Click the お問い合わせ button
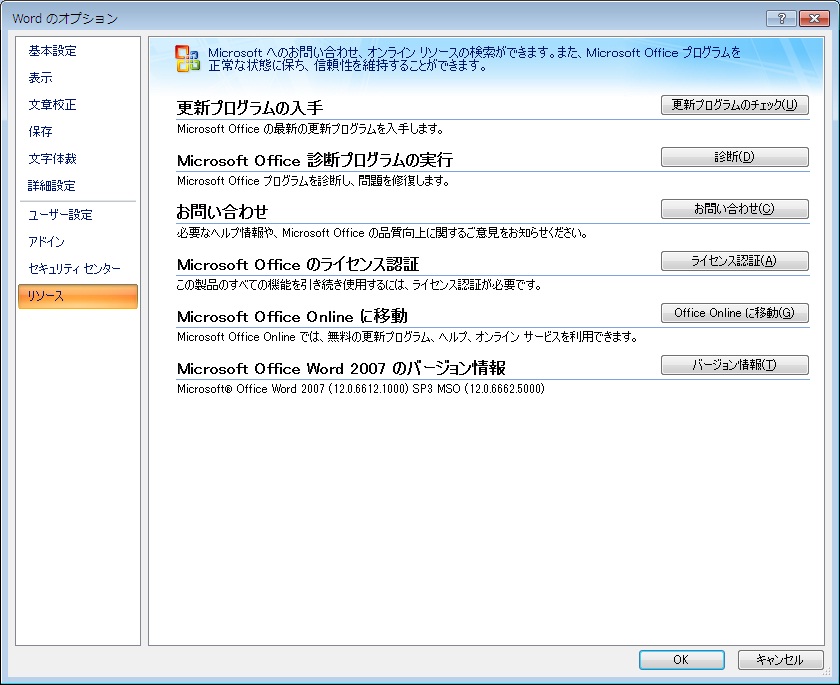840x685 pixels. [x=734, y=209]
